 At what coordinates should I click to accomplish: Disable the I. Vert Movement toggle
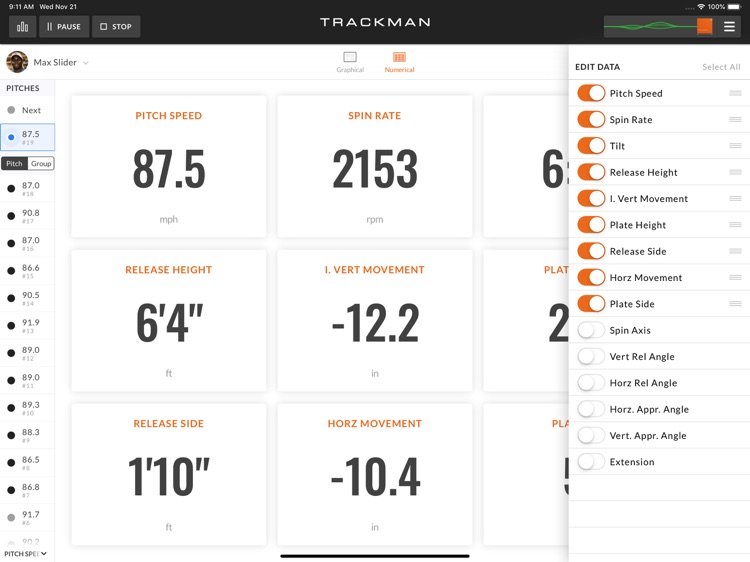tap(591, 198)
